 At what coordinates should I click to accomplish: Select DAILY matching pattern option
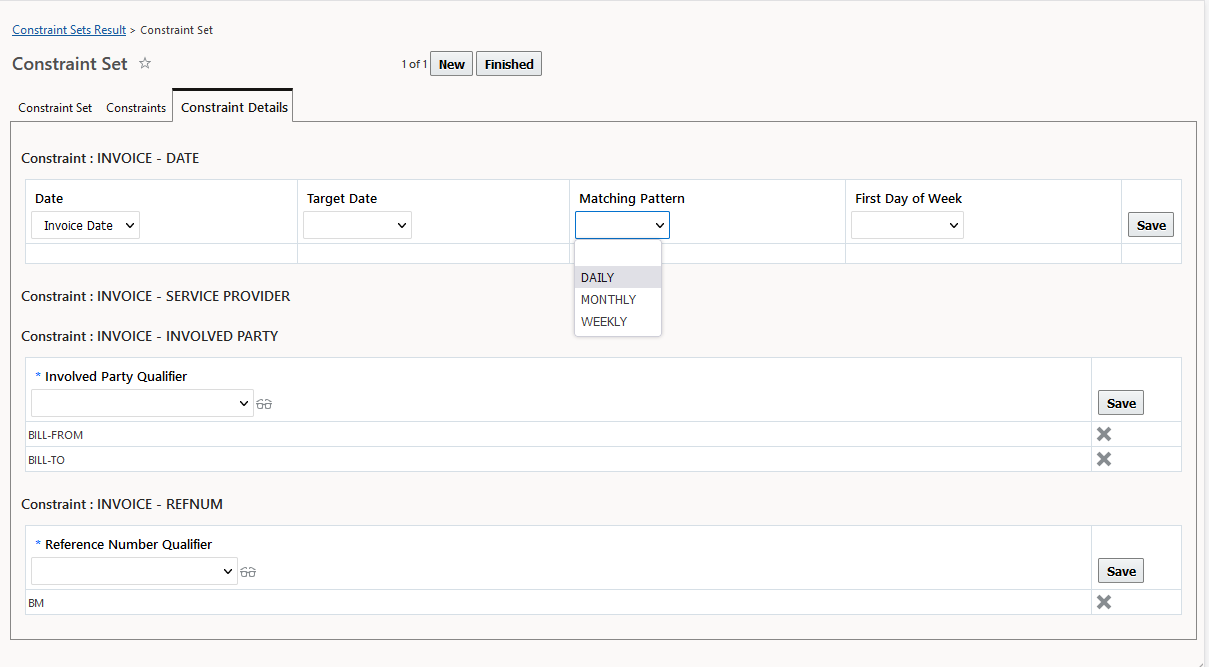598,278
